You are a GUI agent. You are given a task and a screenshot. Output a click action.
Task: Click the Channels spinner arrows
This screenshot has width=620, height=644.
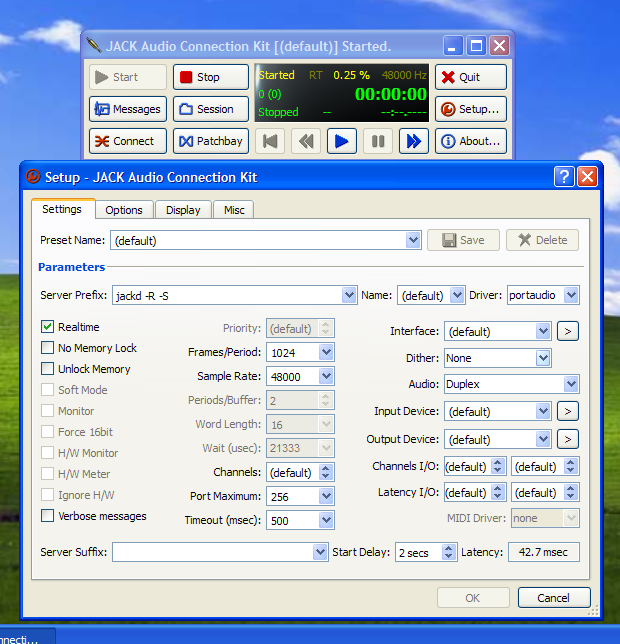coord(326,472)
